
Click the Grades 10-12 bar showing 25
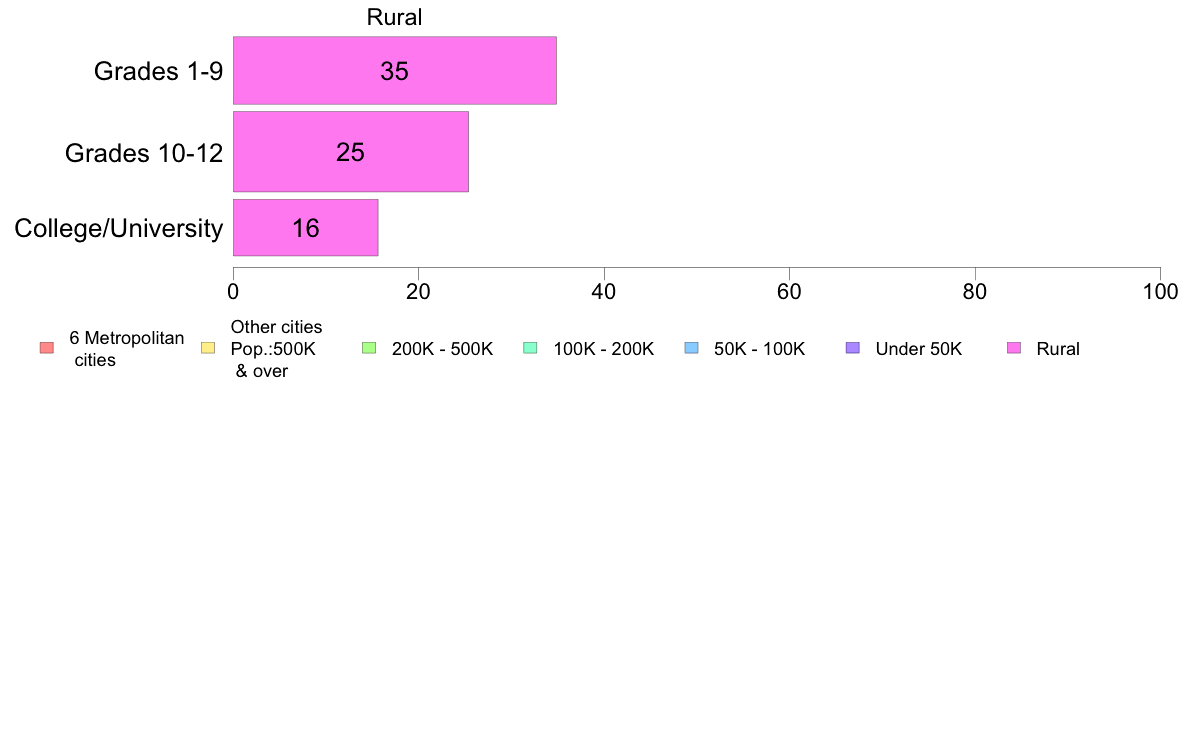point(351,152)
